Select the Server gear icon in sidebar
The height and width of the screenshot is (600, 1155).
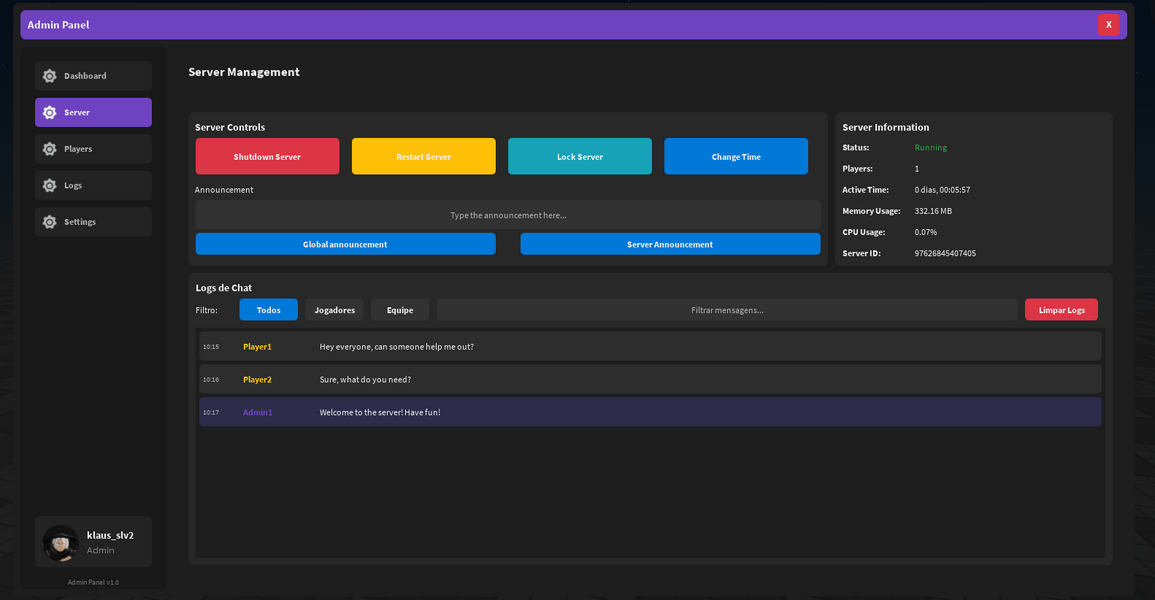(x=48, y=112)
